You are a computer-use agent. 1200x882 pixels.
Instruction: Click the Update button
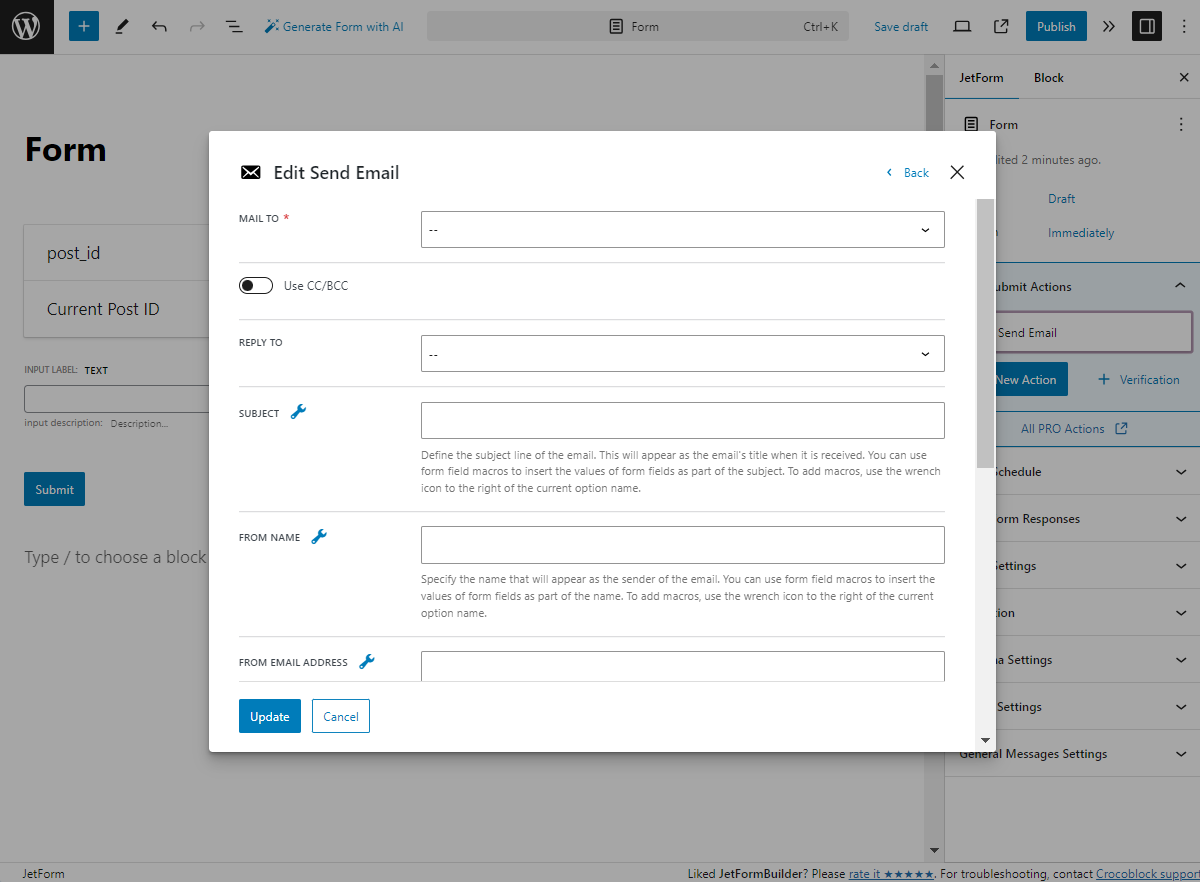tap(269, 716)
